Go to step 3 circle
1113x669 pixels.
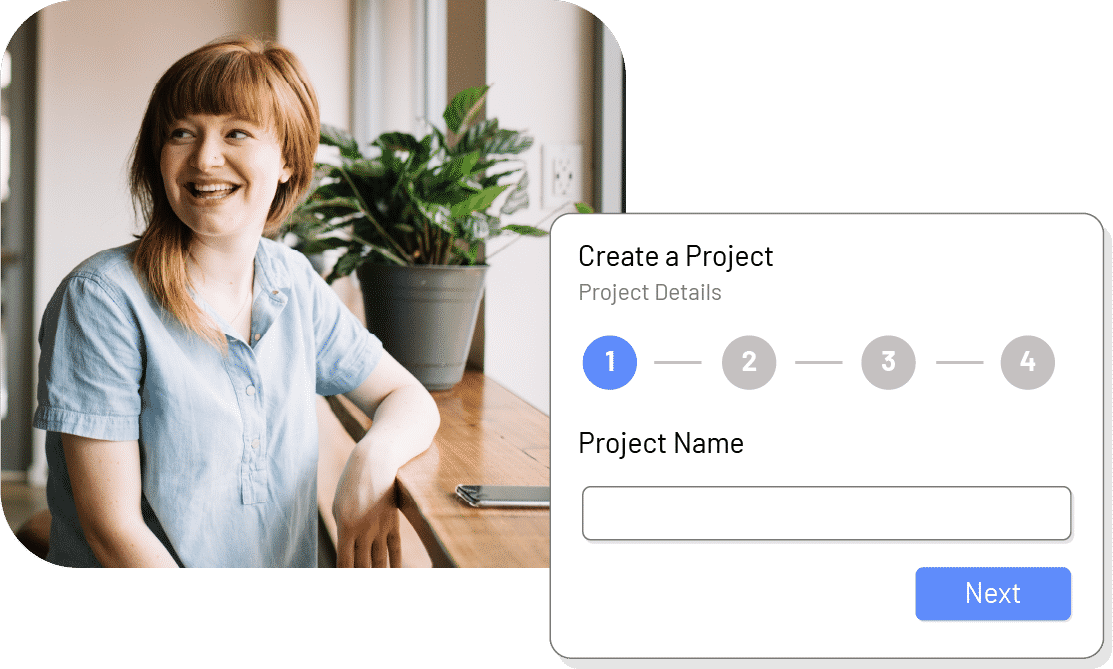tap(888, 362)
